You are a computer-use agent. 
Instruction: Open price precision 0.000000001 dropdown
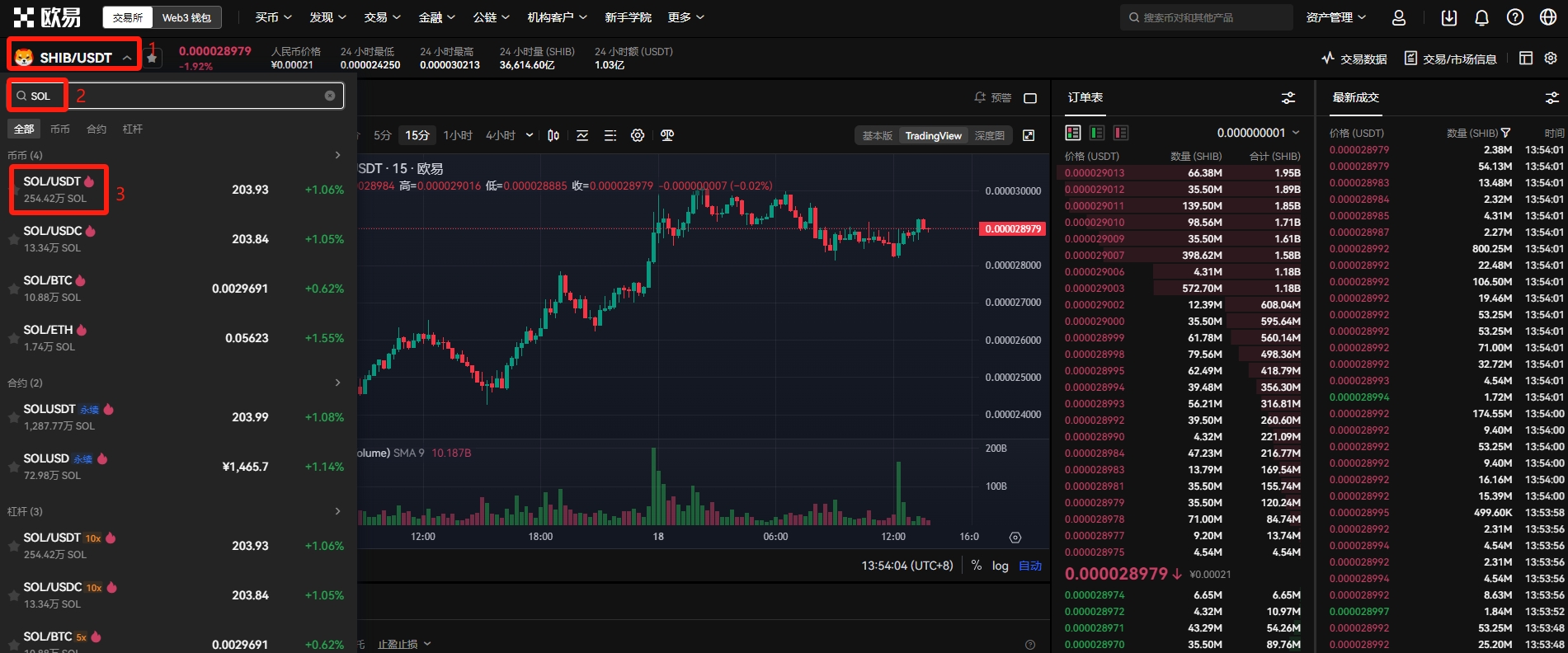coord(1259,133)
